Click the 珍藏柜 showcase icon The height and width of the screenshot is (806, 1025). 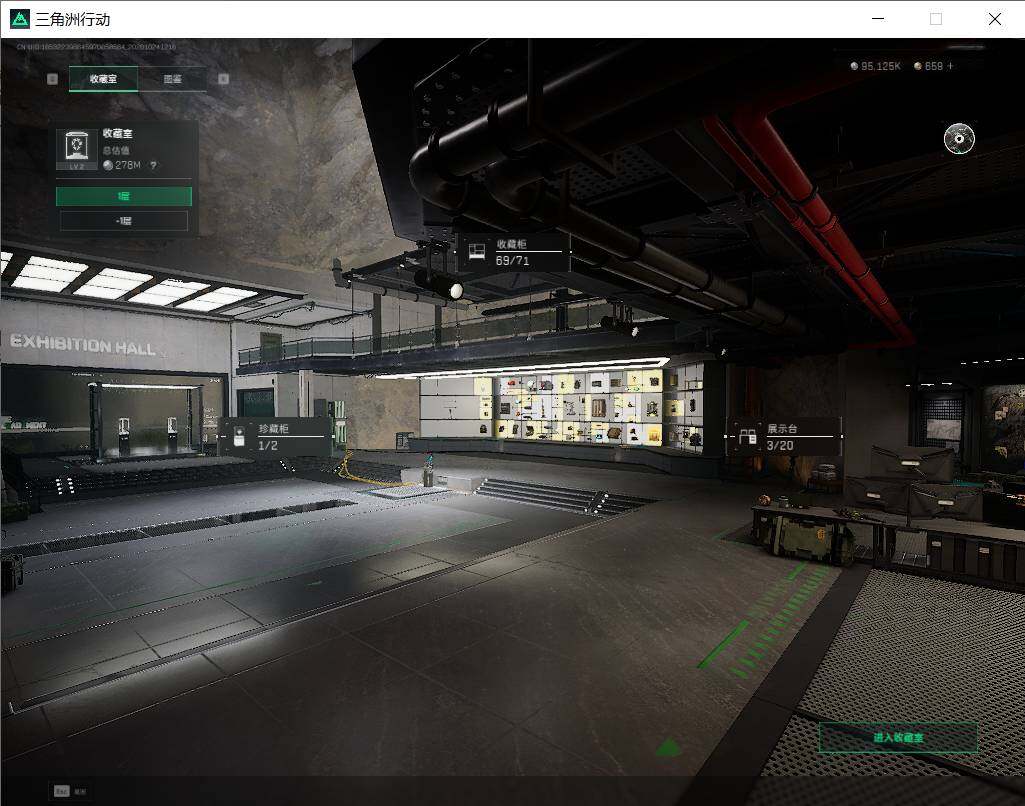(239, 437)
